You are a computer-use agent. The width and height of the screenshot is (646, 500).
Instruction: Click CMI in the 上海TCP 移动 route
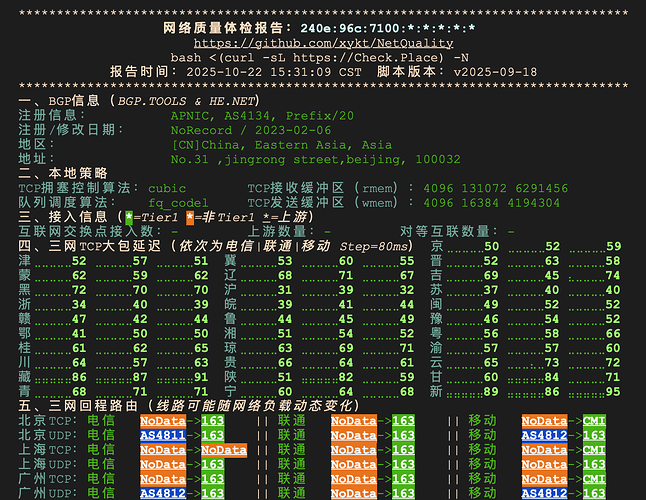point(594,450)
